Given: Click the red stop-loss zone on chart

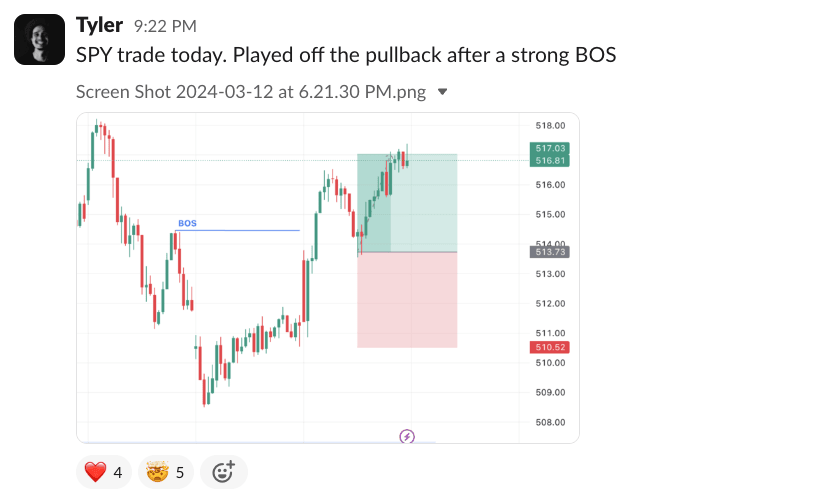Looking at the screenshot, I should click(x=408, y=300).
